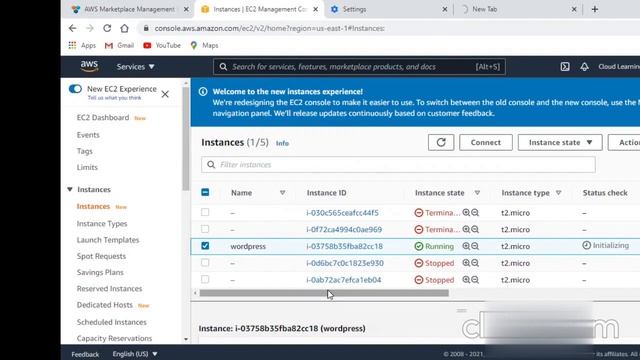The width and height of the screenshot is (640, 360).
Task: Click in the Filter instances field
Action: point(398,164)
